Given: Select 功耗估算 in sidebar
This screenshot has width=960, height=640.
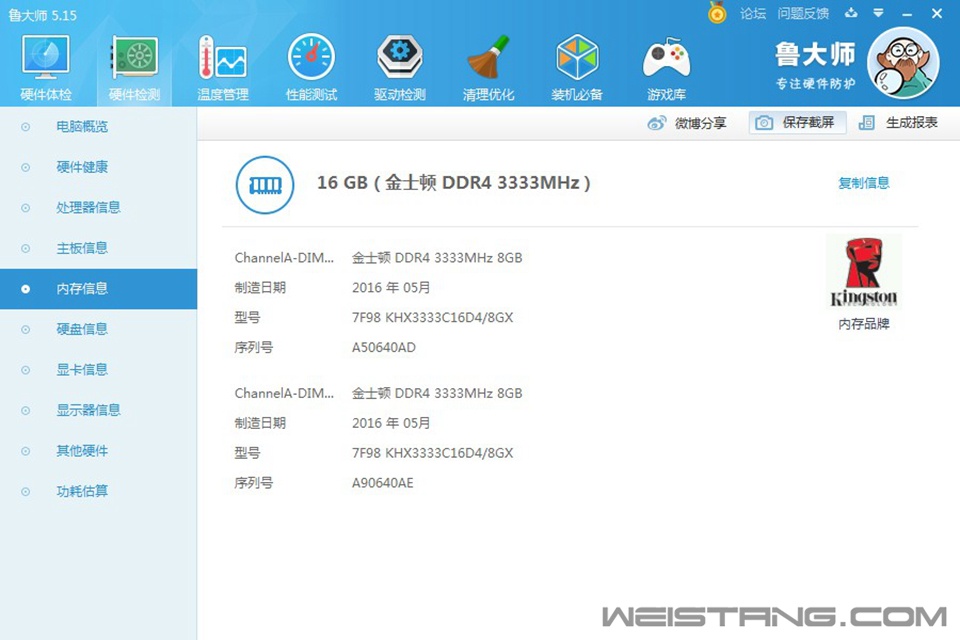Looking at the screenshot, I should tap(99, 491).
